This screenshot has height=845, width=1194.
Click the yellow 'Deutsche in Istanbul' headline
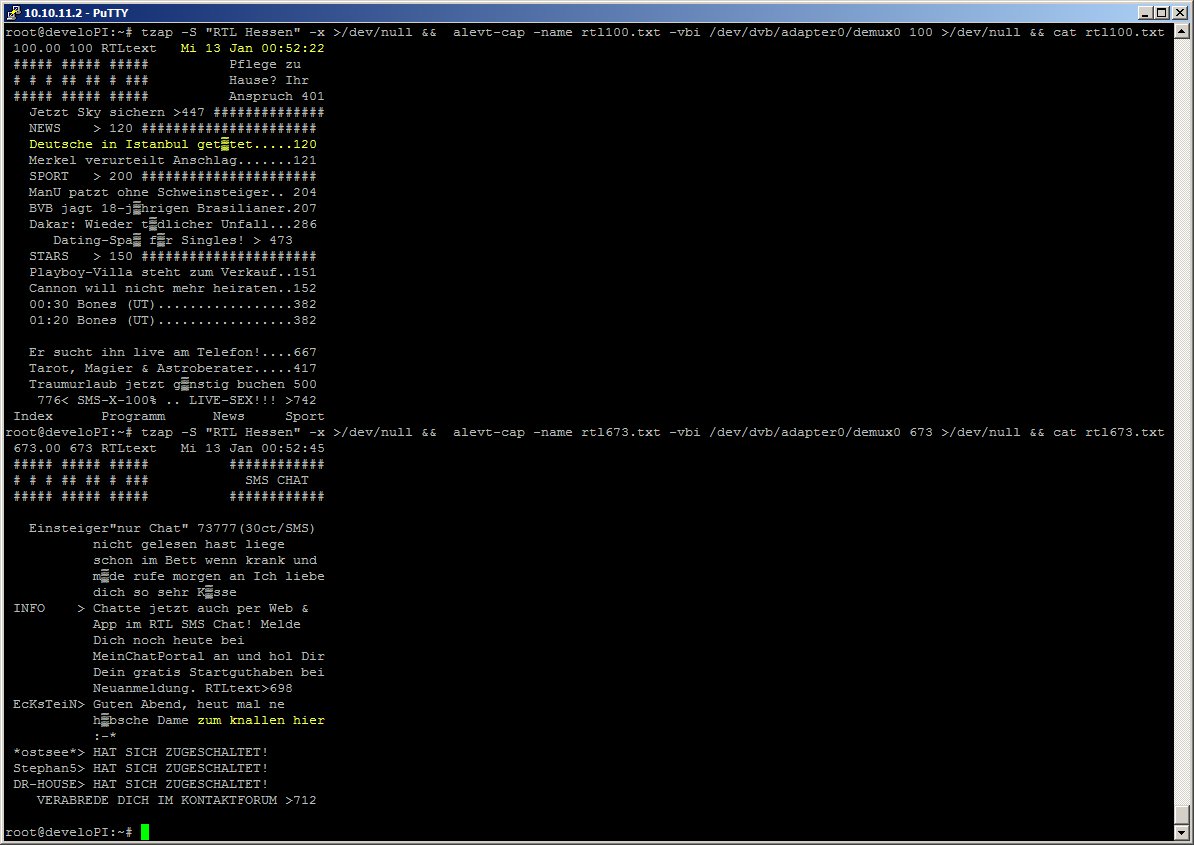(x=173, y=144)
